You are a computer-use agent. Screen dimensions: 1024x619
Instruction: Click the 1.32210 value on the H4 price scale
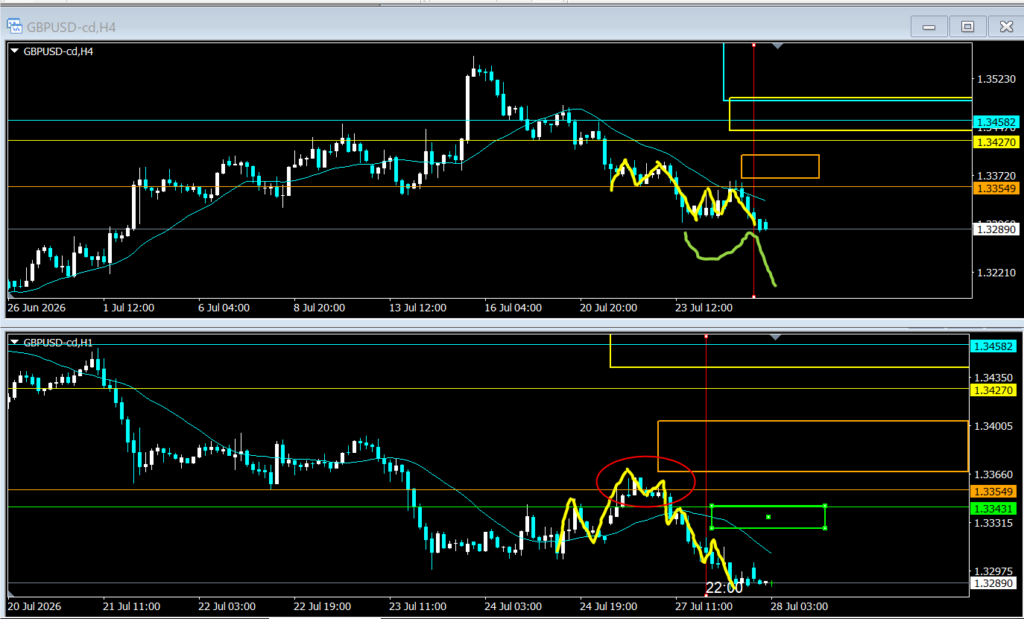(997, 272)
